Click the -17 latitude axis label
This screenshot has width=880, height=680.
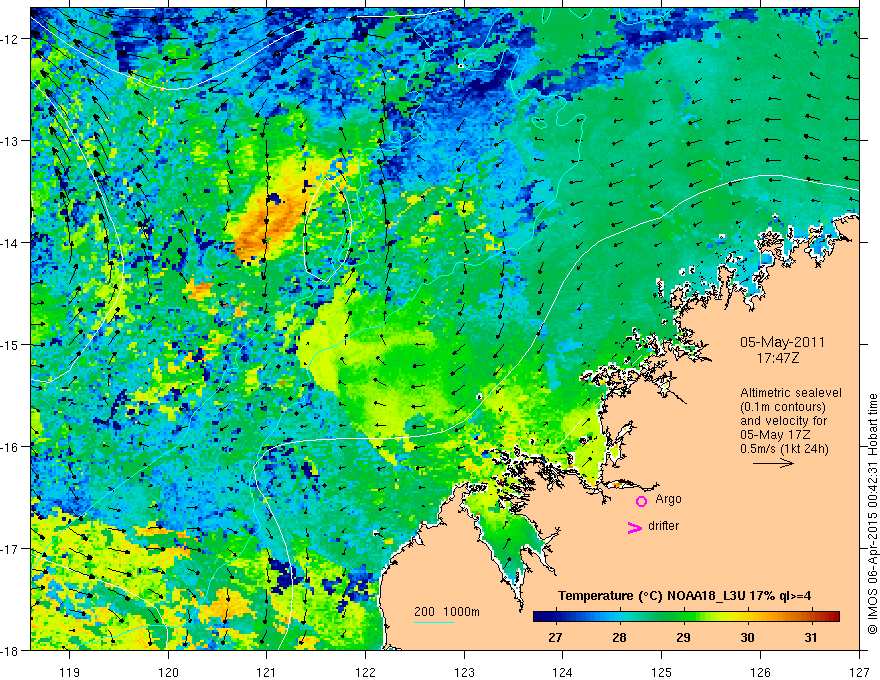[10, 549]
